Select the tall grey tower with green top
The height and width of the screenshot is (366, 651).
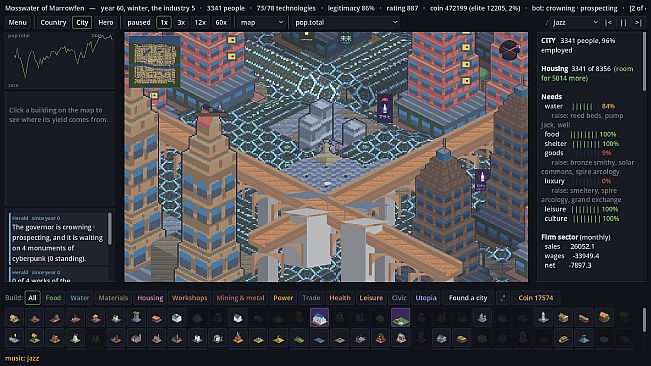coord(136,318)
